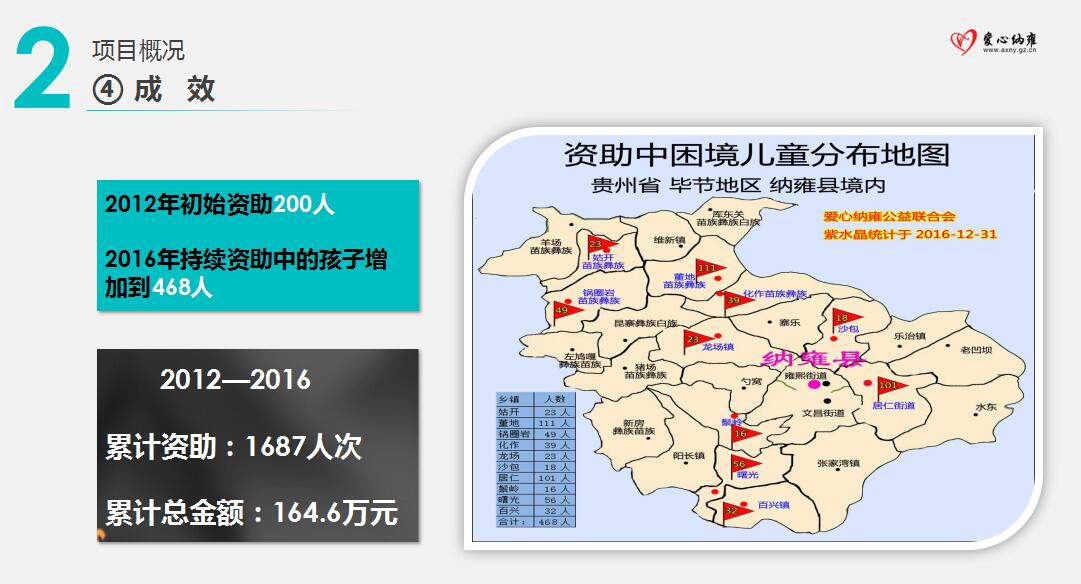Click the map subtitle 贵州省 毕节地区 纳雍县境内
The width and height of the screenshot is (1081, 584).
coord(738,185)
